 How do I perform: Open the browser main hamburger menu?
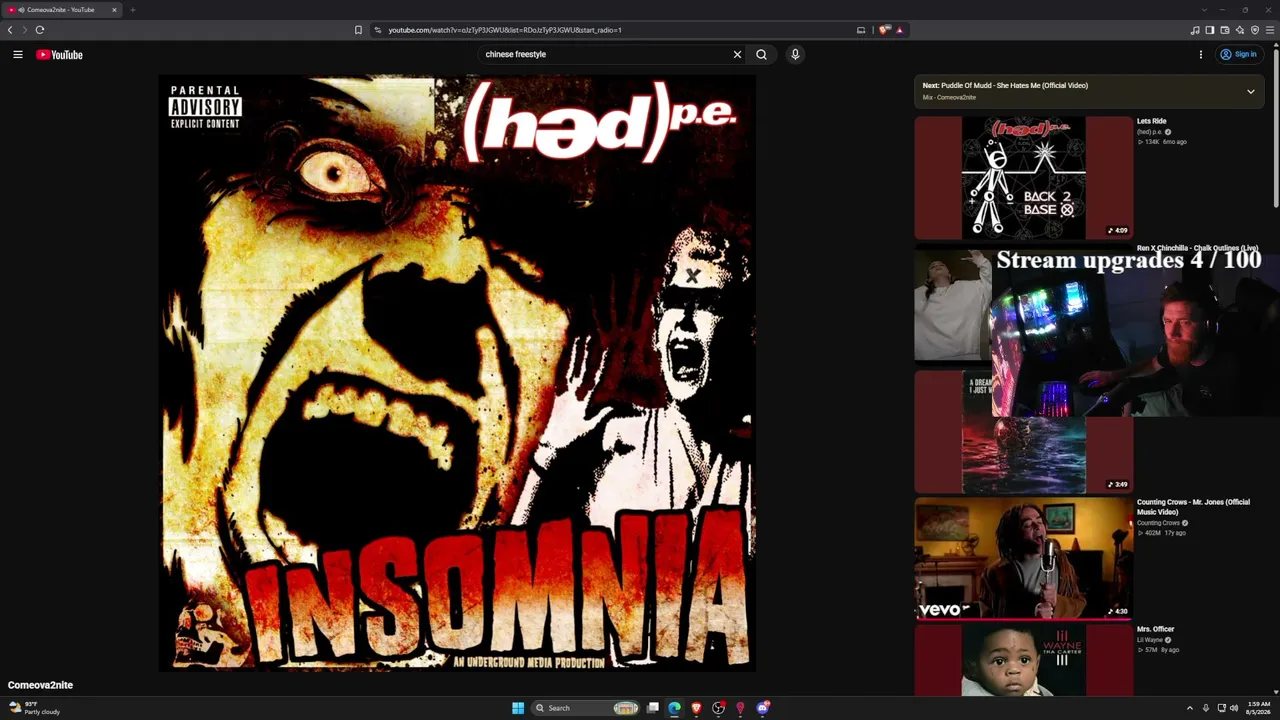[x=1270, y=30]
